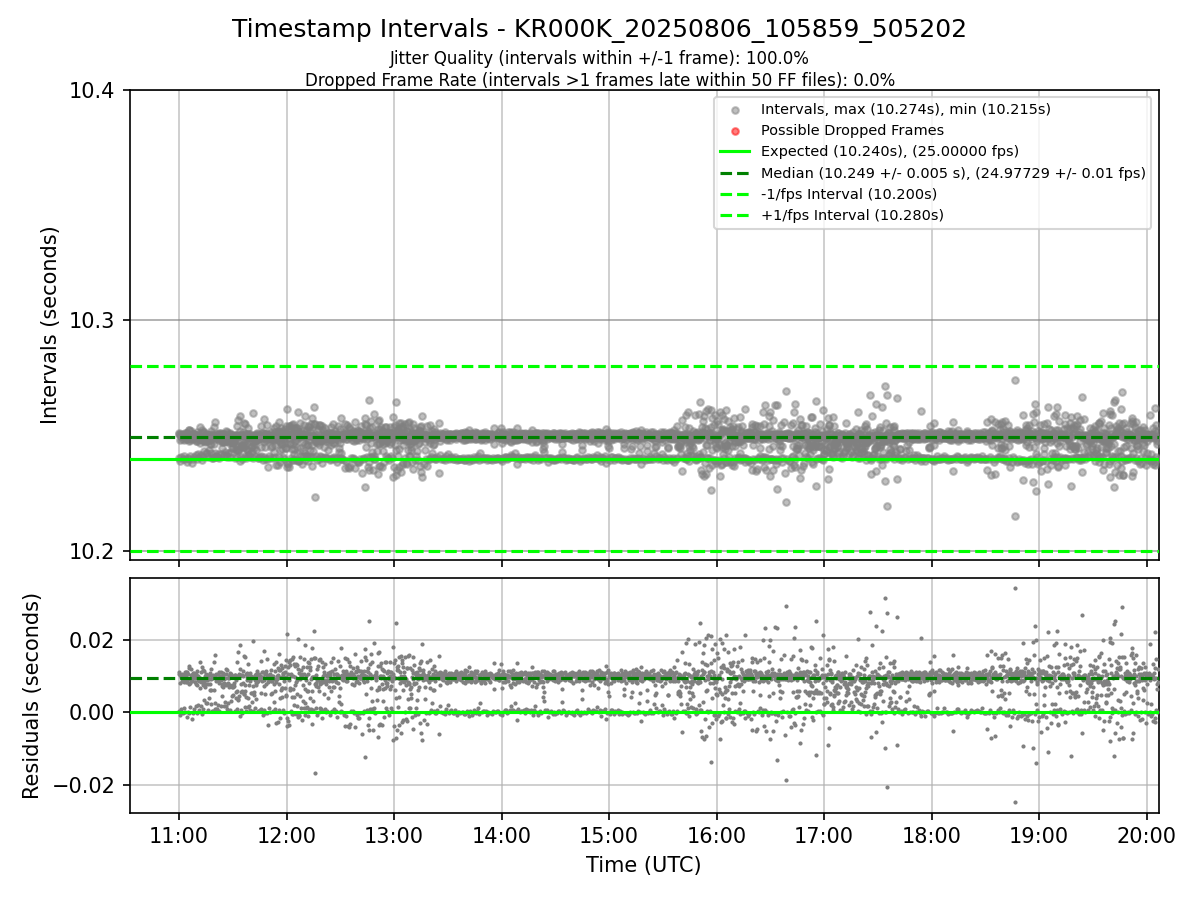Click legend entry 'Expected (10.240s), (25.00000 fps)'
The height and width of the screenshot is (900, 1200).
click(x=889, y=151)
